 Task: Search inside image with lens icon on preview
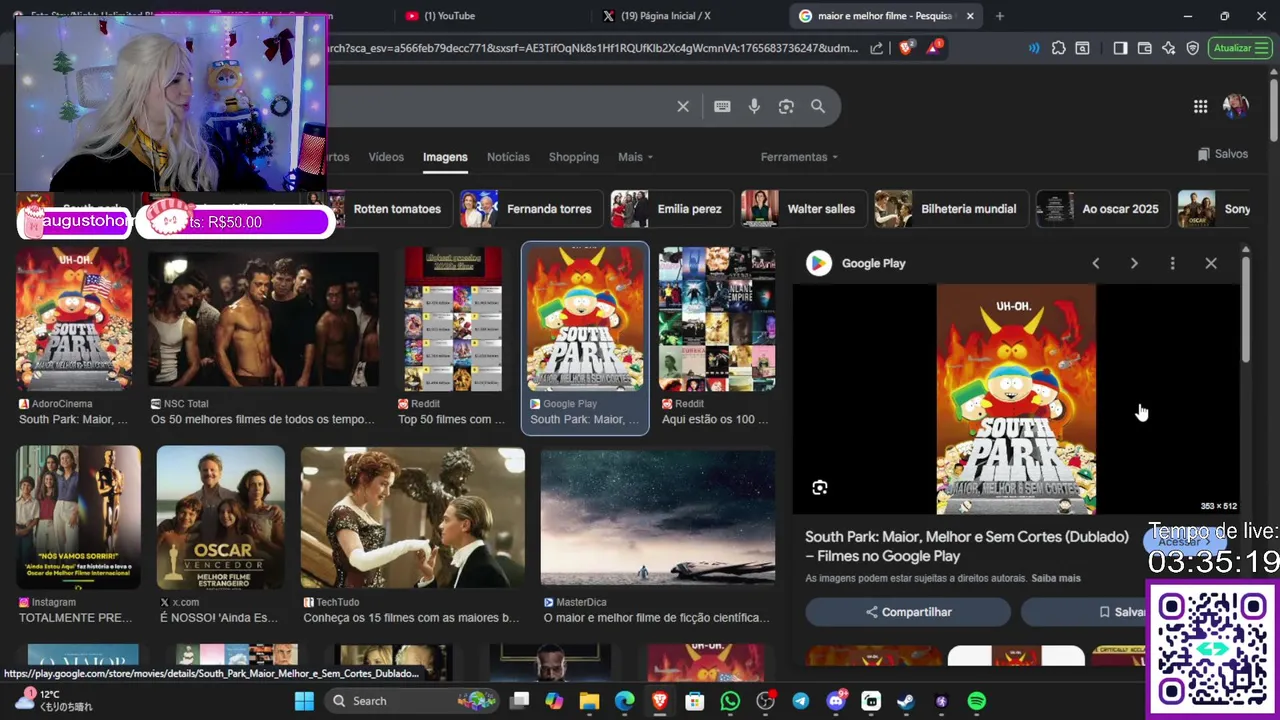(820, 488)
